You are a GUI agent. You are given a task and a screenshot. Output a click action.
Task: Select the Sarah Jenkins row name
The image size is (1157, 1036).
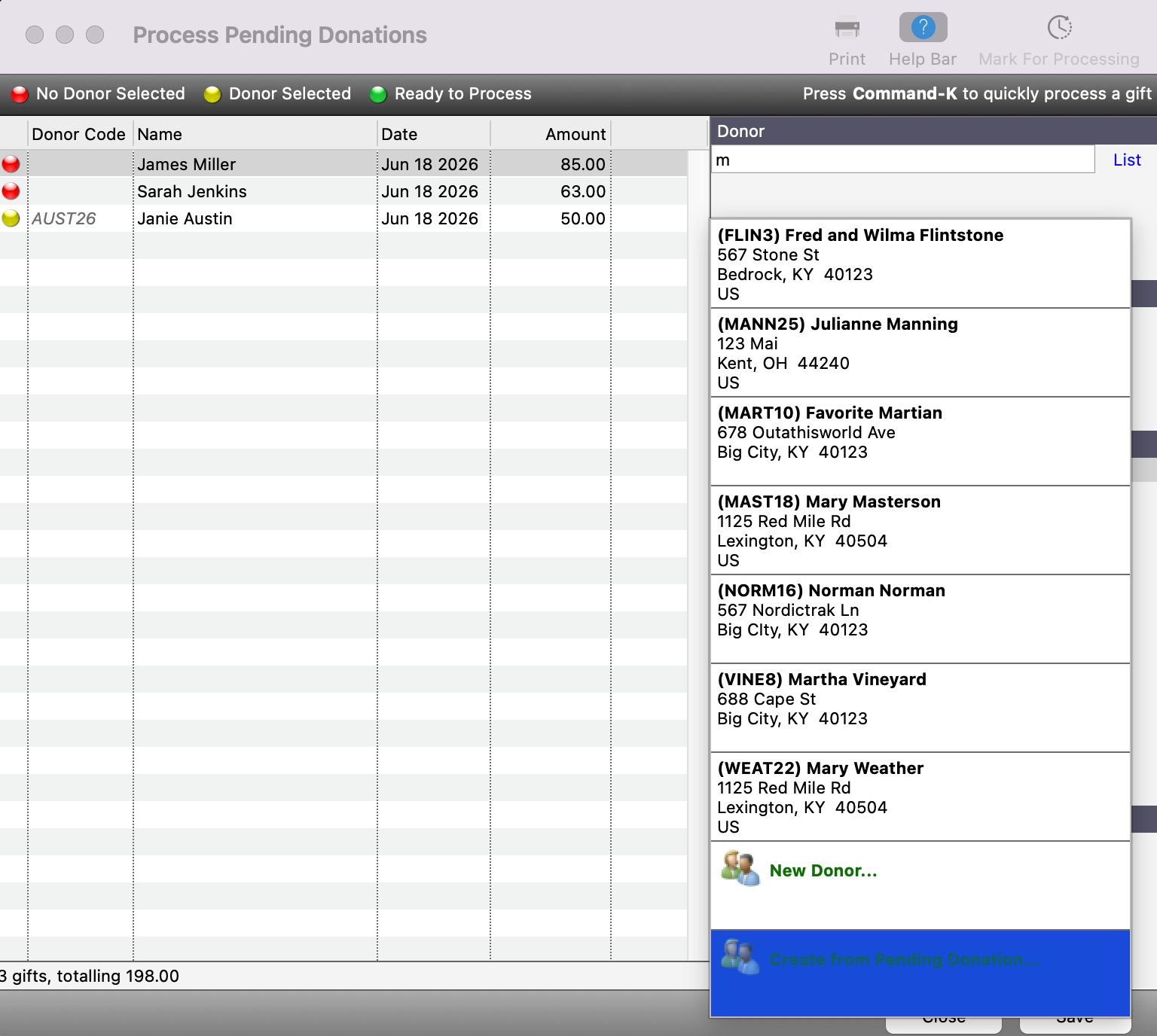click(x=191, y=191)
